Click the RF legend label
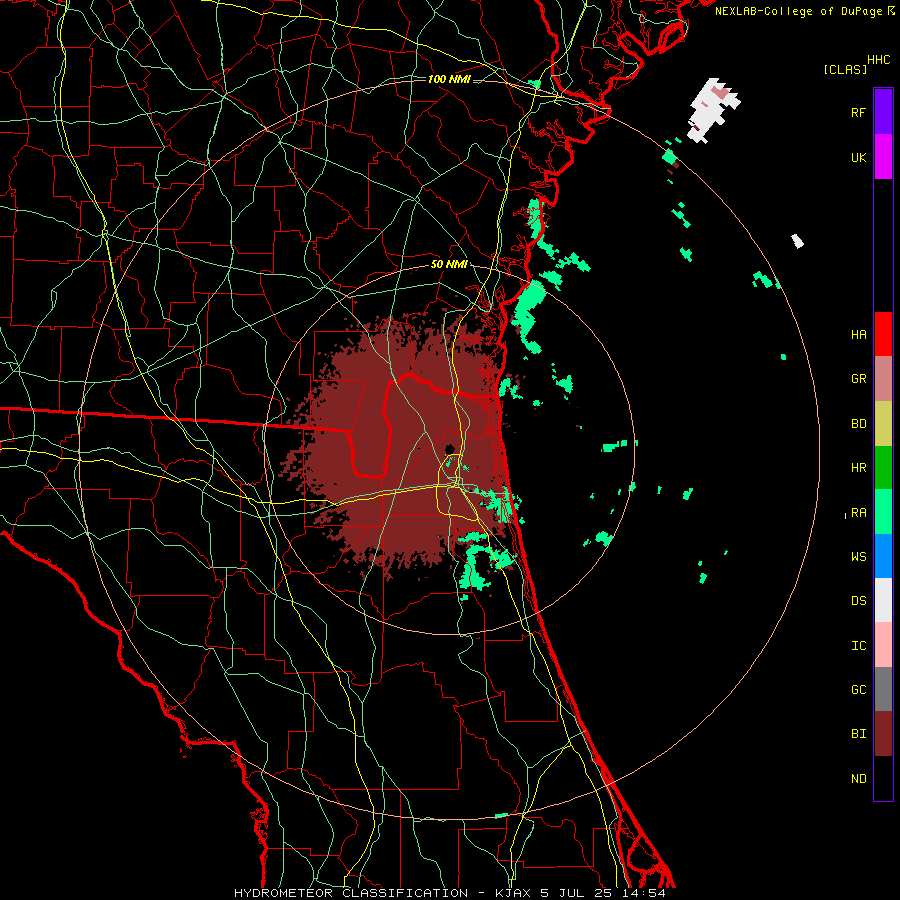The width and height of the screenshot is (900, 900). click(858, 113)
